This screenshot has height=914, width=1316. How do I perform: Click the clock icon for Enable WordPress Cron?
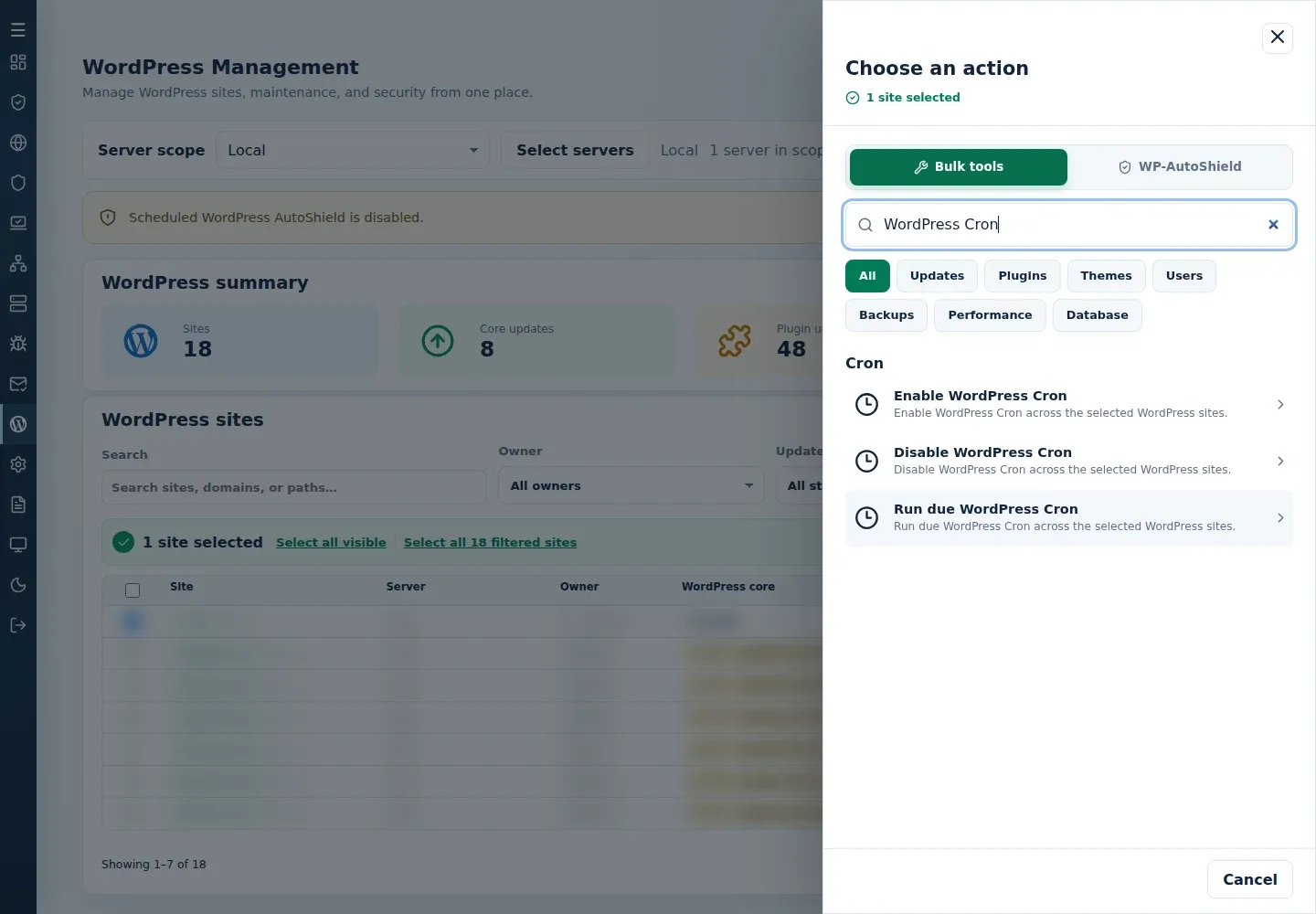point(866,404)
